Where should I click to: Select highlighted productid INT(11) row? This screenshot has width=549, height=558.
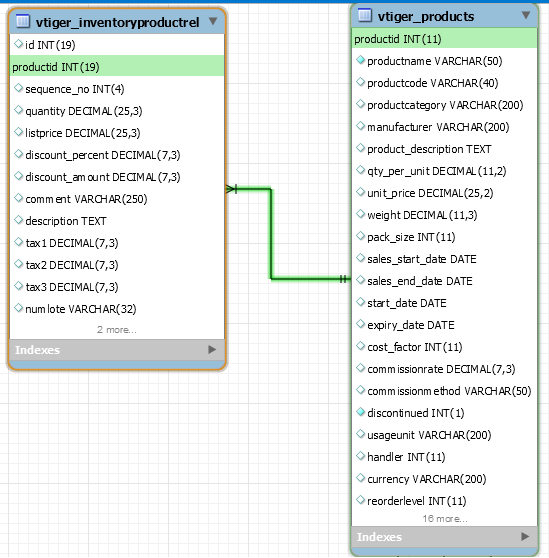tap(444, 38)
